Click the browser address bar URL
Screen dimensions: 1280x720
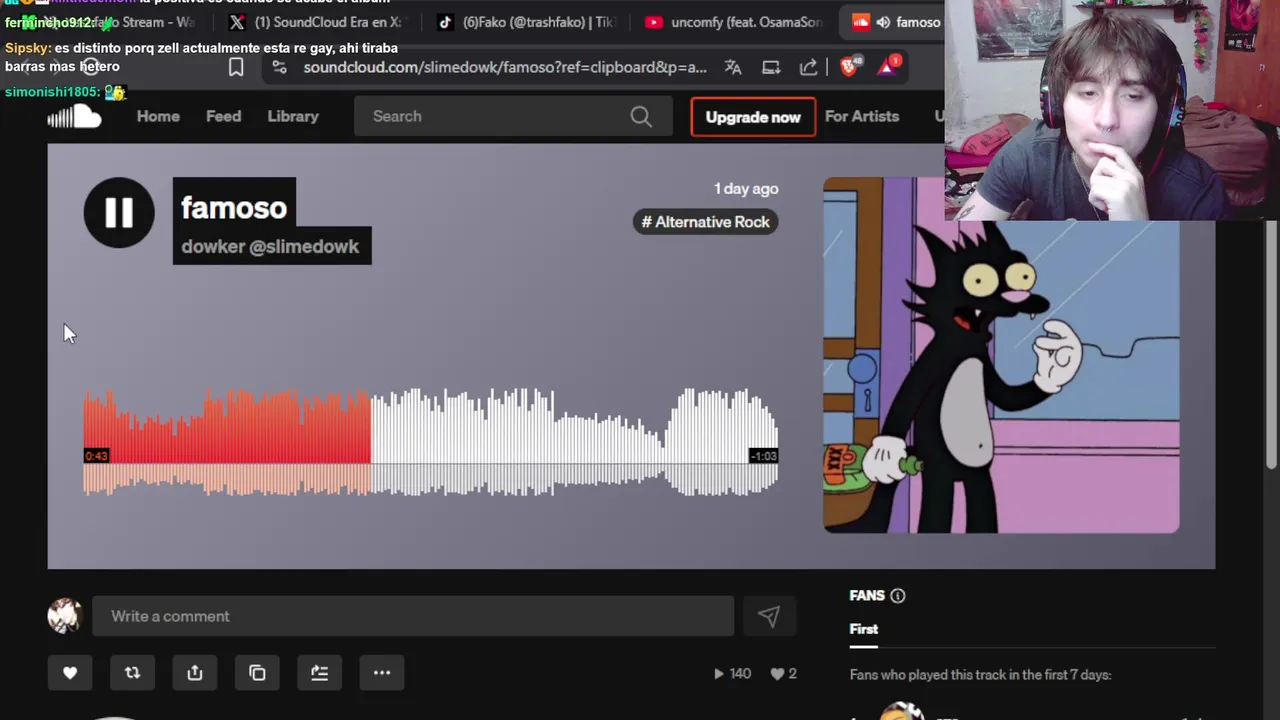505,67
